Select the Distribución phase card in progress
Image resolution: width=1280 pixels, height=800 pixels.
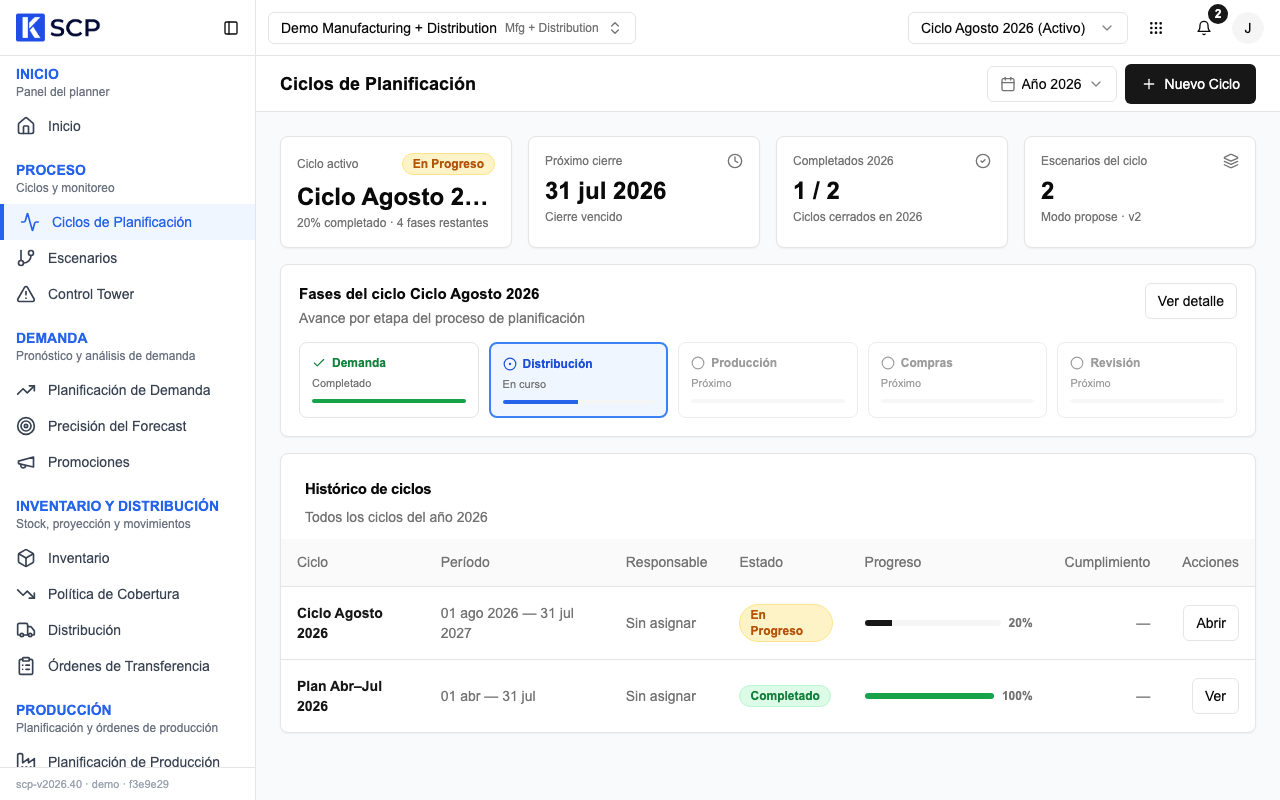(x=578, y=380)
